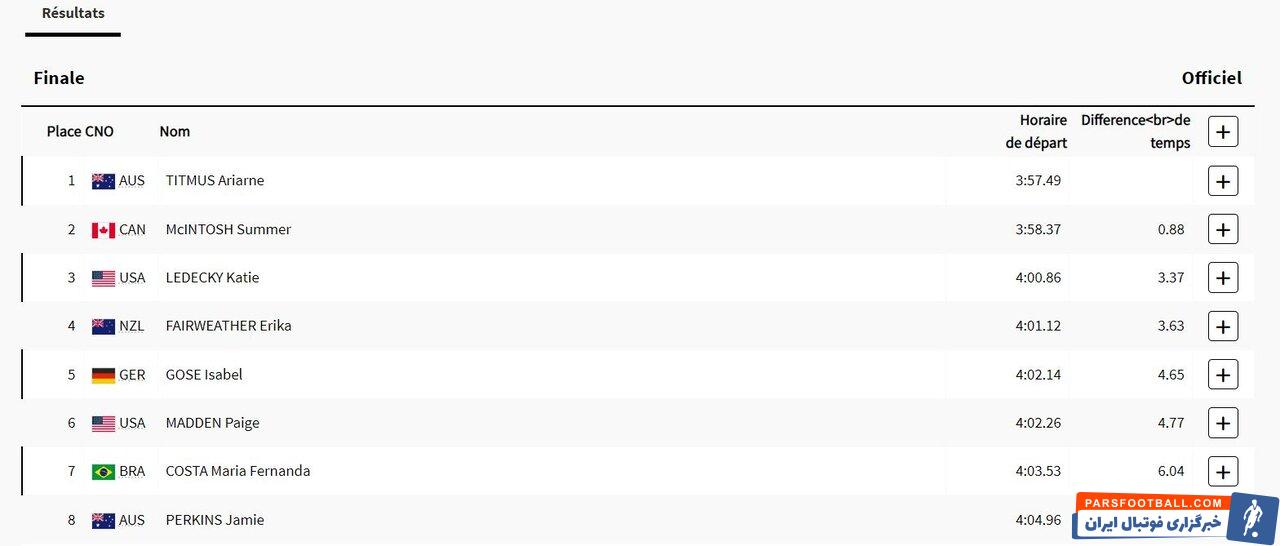
Task: Expand details for GOSE Isabel row
Action: point(1223,375)
